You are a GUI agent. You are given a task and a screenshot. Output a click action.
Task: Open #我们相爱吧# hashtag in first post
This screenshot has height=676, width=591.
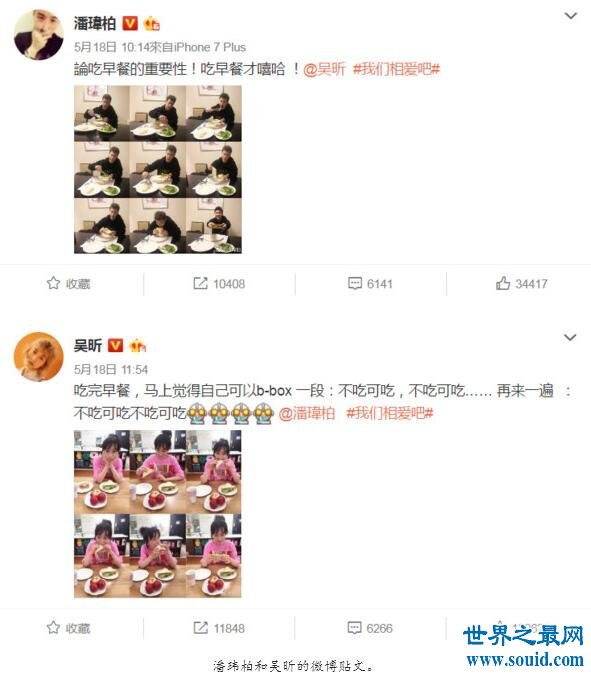coord(396,69)
